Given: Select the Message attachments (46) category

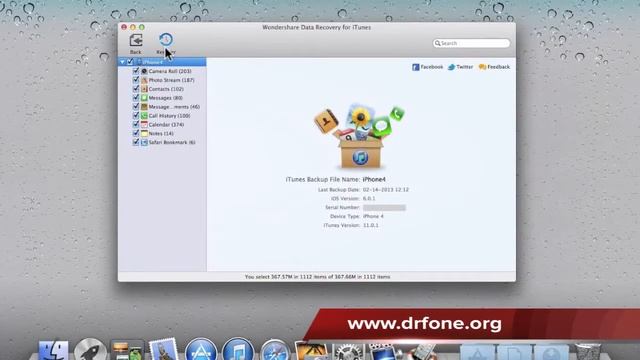Looking at the screenshot, I should pos(174,107).
